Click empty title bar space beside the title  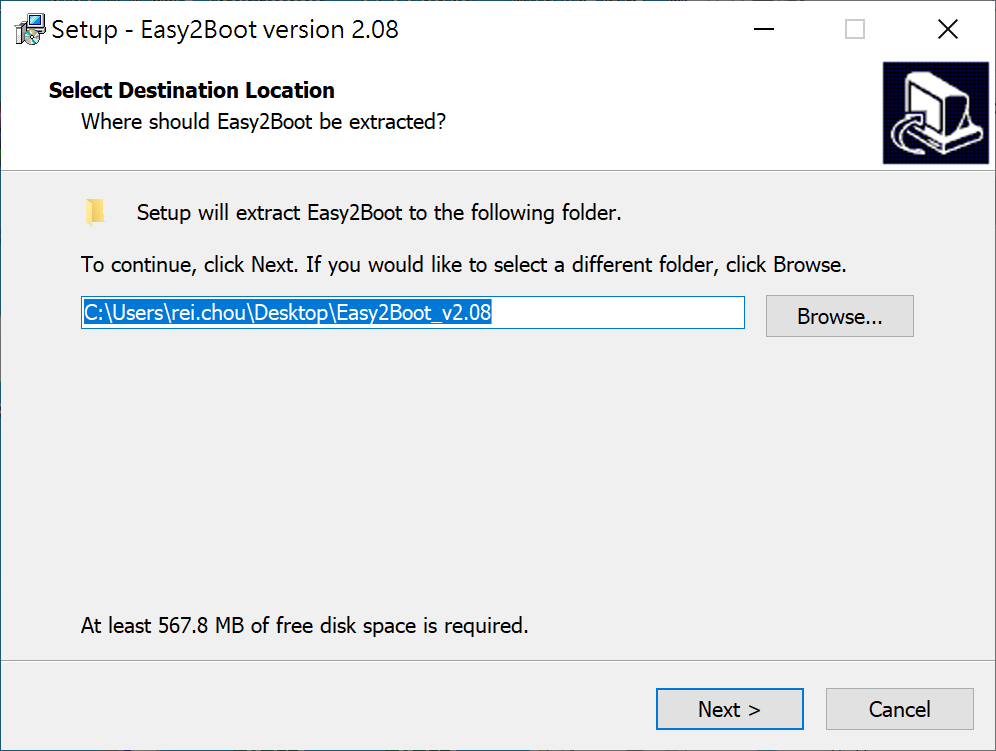[x=570, y=30]
